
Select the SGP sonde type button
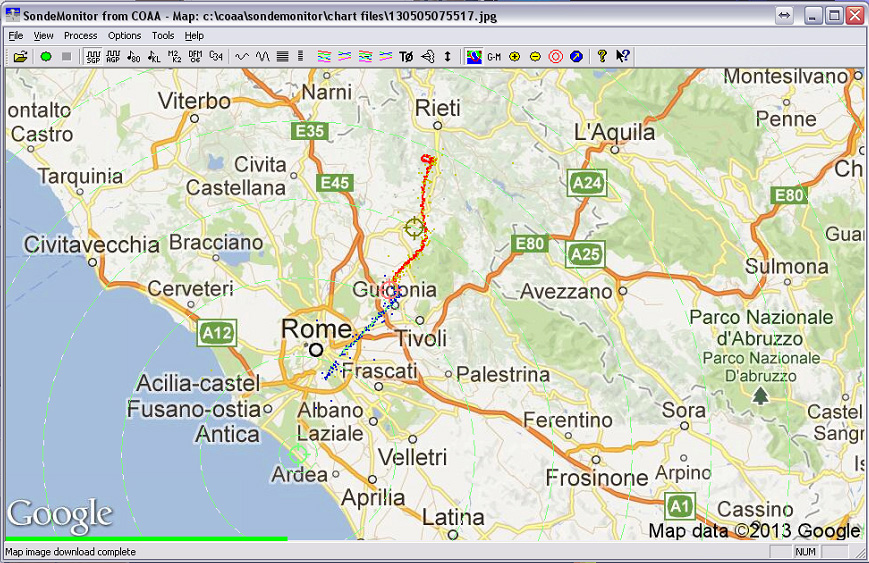click(93, 57)
